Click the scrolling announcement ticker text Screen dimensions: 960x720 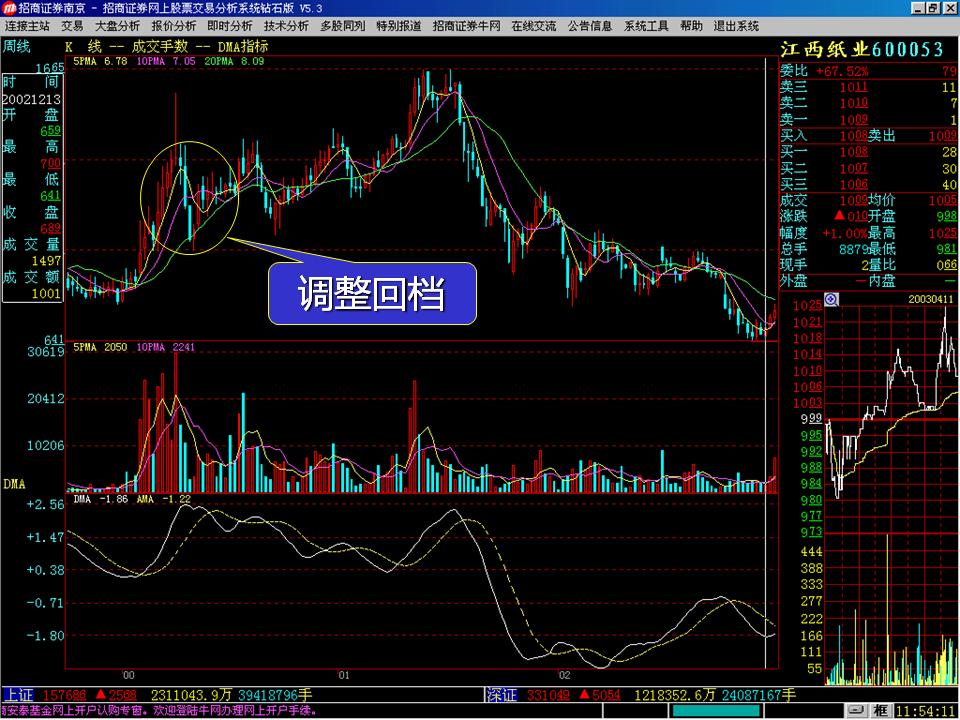(159, 711)
